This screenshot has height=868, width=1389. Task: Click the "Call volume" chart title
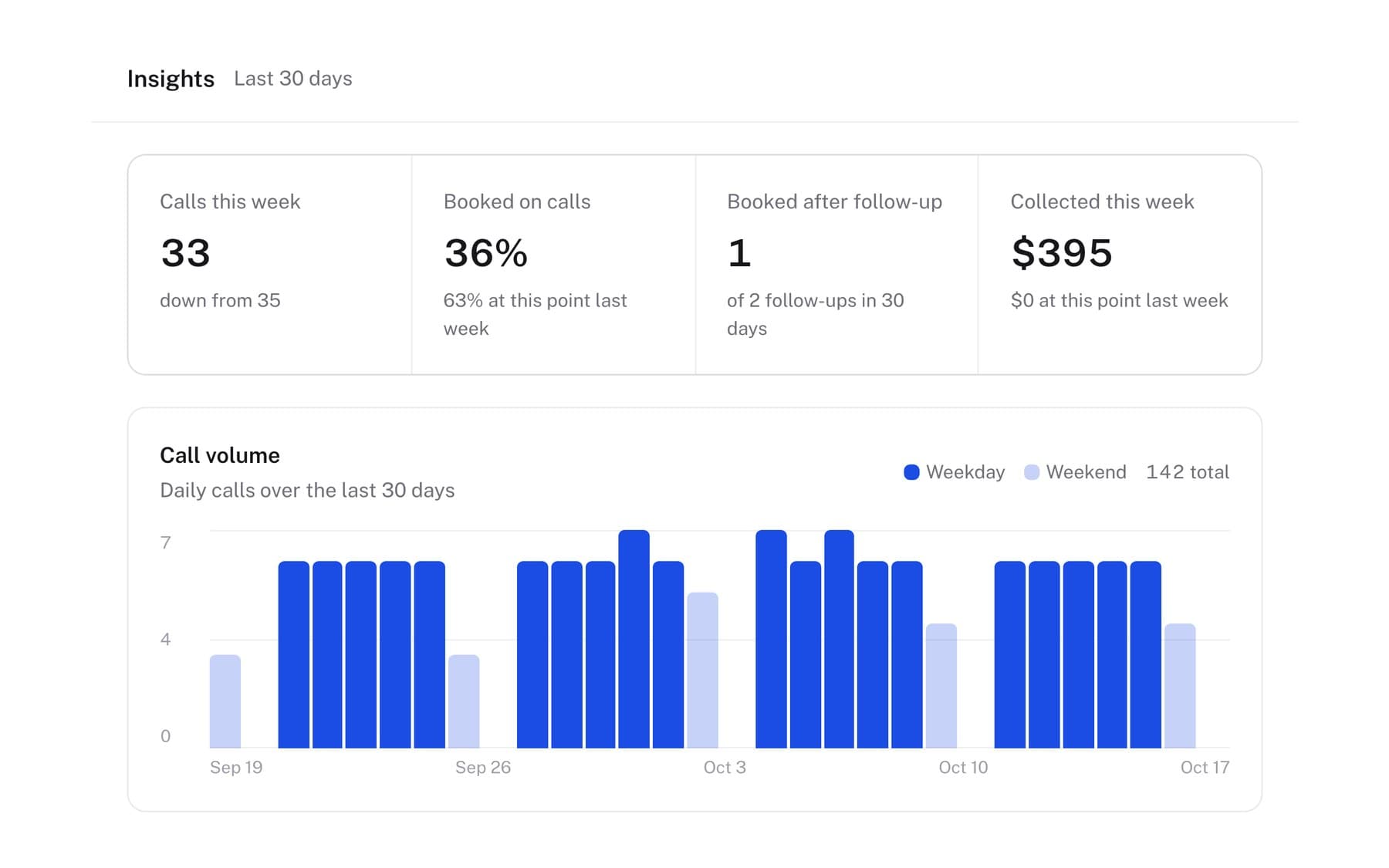click(x=220, y=455)
